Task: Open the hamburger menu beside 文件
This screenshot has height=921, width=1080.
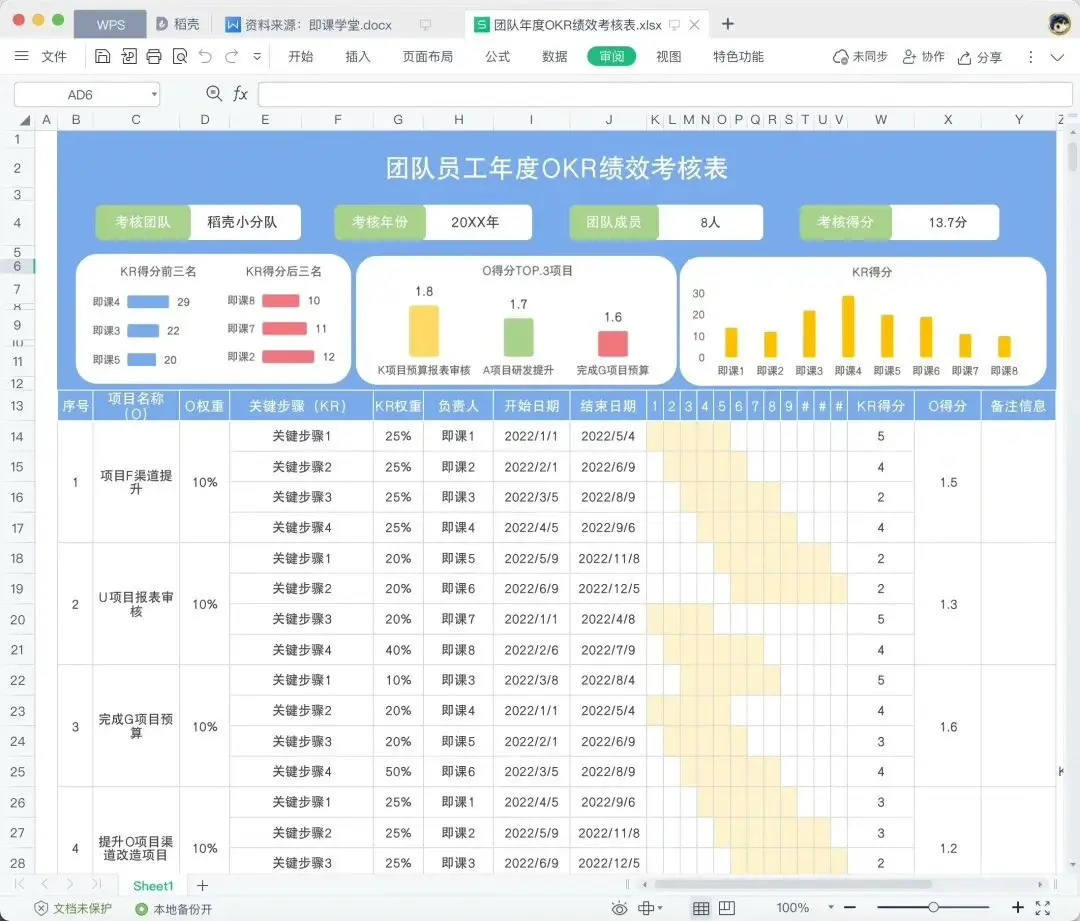Action: [21, 56]
